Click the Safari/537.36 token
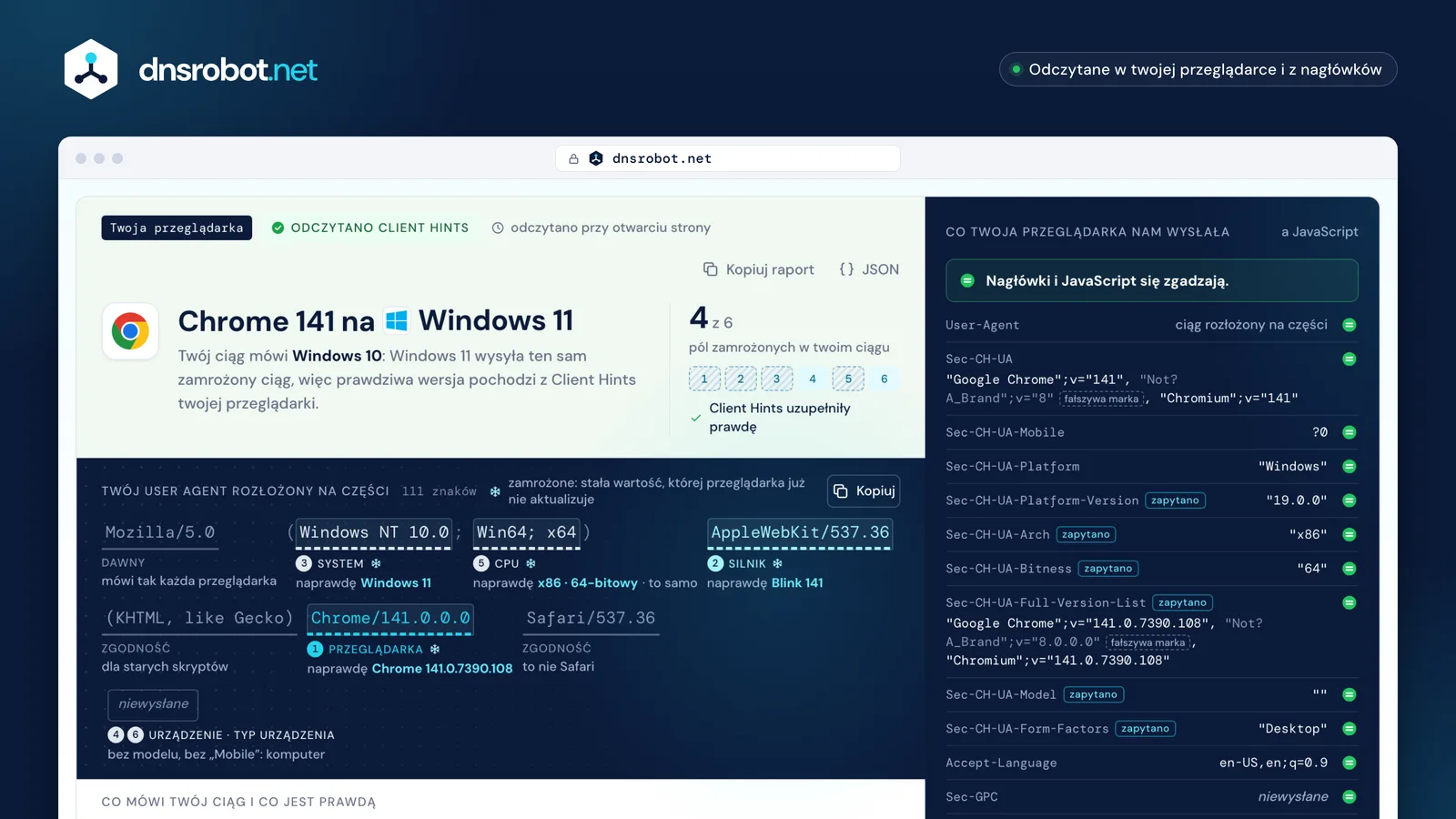The height and width of the screenshot is (819, 1456). click(591, 618)
